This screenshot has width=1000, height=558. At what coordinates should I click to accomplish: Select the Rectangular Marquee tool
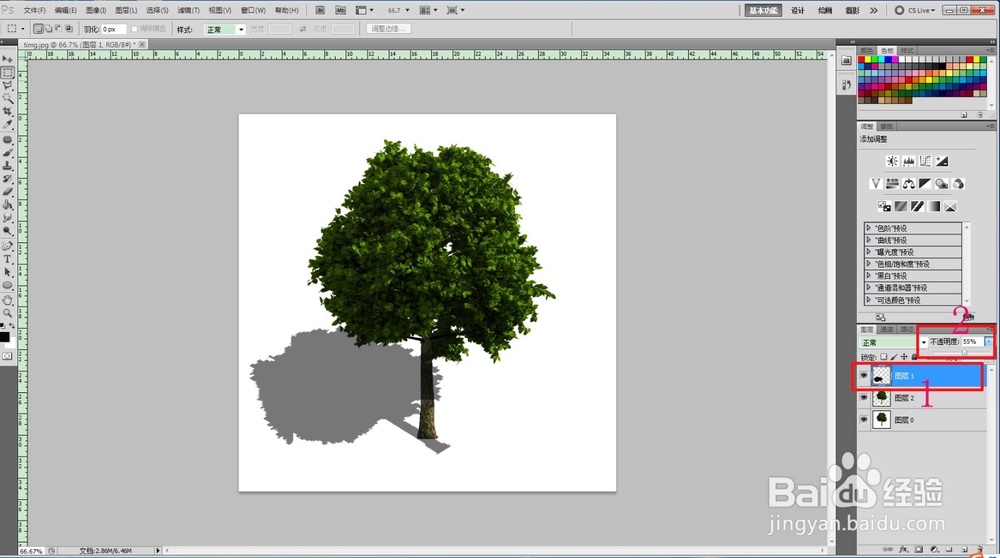pos(8,73)
